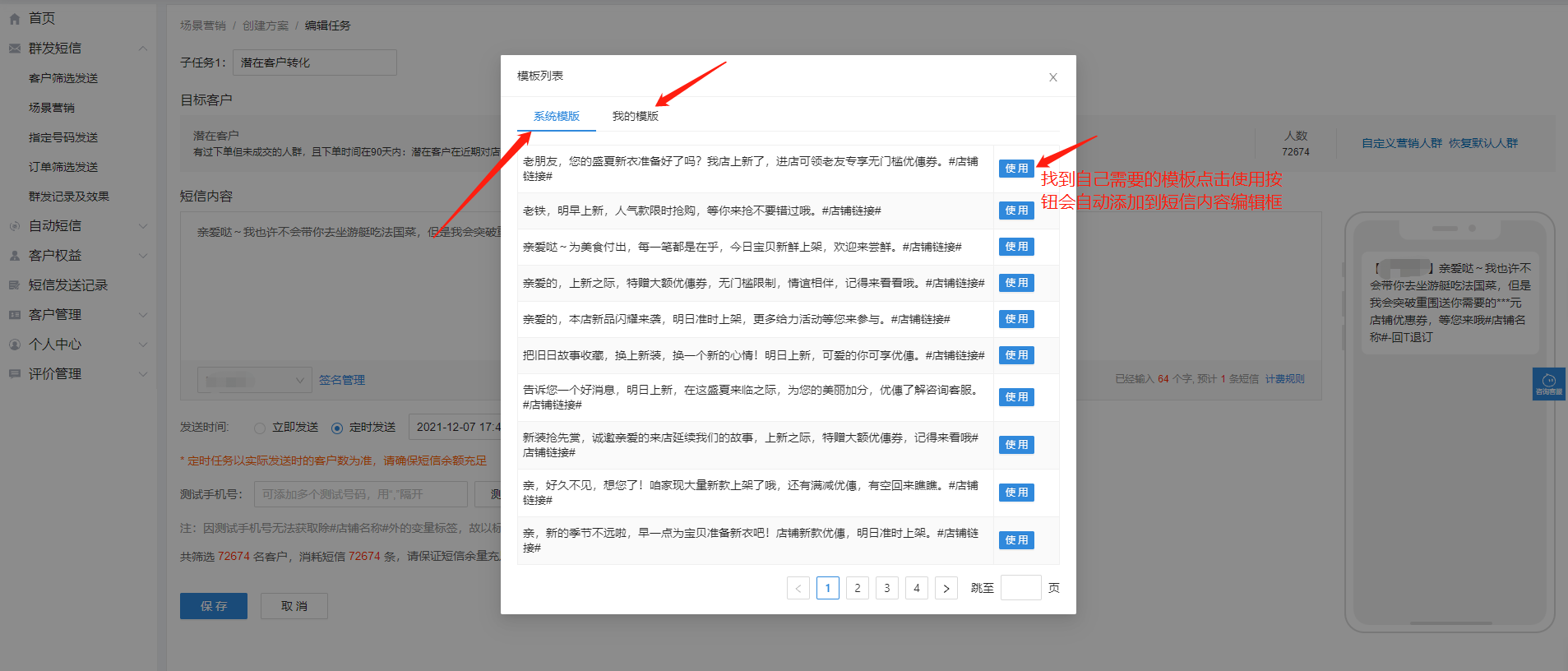The width and height of the screenshot is (1568, 671).
Task: Click the icon beside 客户管理
Action: click(14, 315)
